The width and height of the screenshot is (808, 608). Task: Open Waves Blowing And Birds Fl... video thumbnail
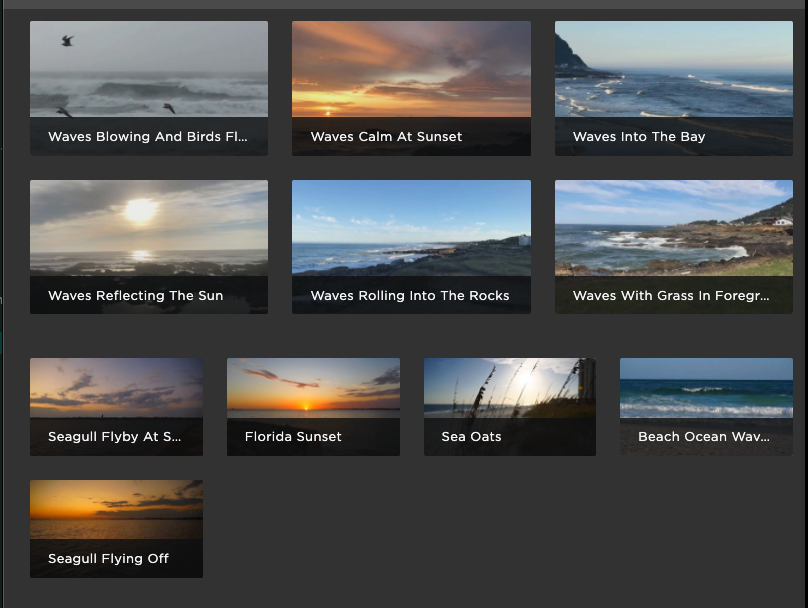click(x=149, y=88)
